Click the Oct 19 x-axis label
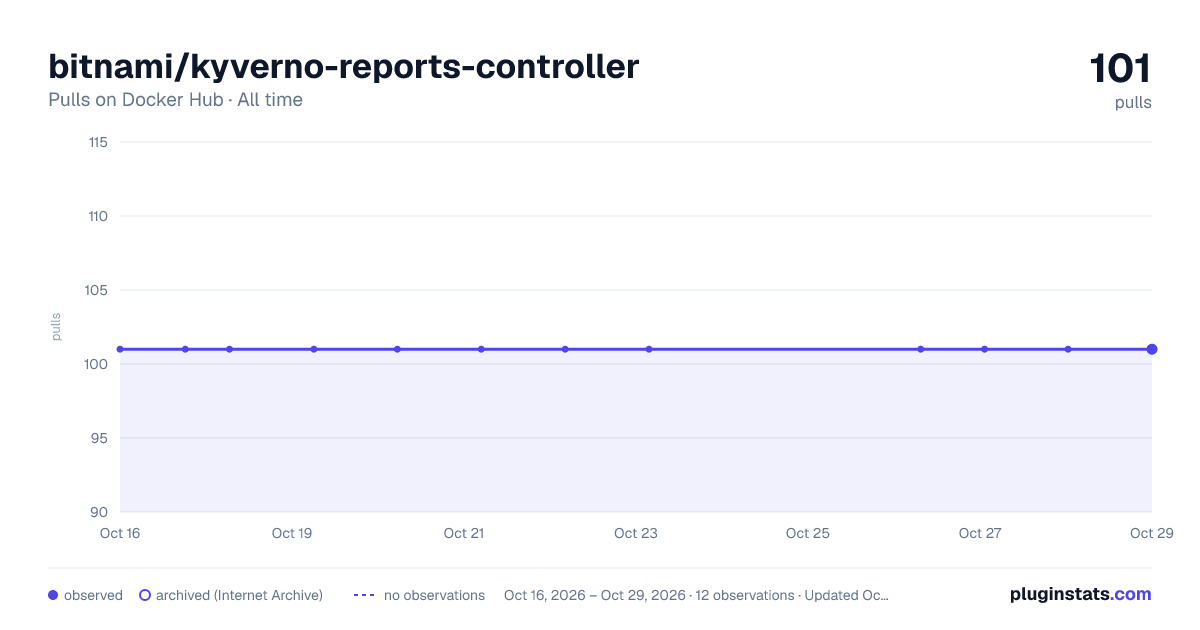 [292, 533]
